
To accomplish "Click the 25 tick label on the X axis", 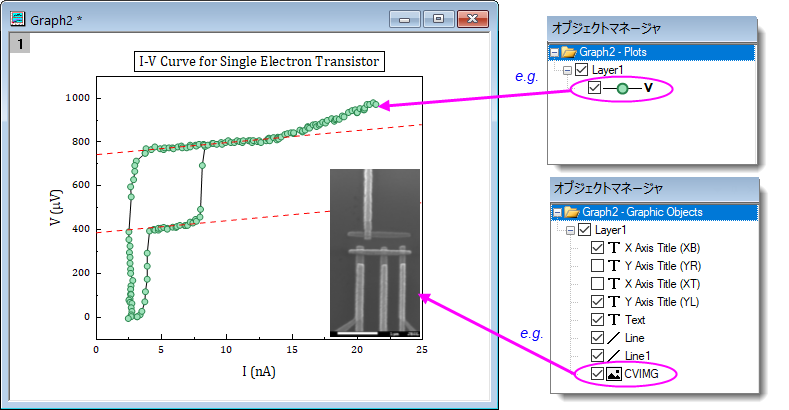I will click(422, 349).
